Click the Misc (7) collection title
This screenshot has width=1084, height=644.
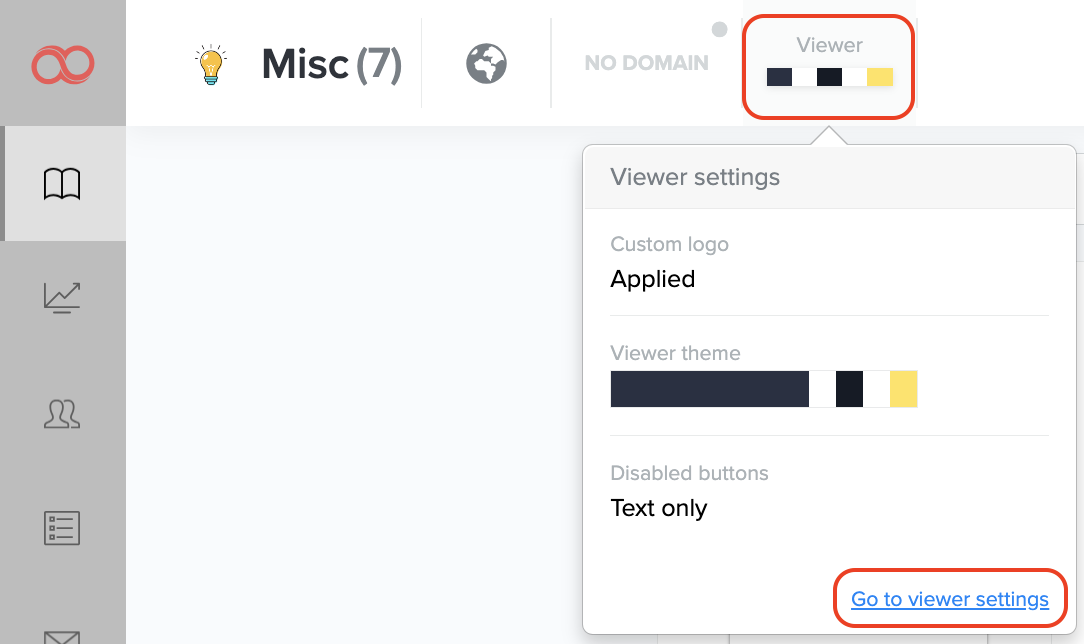pyautogui.click(x=331, y=64)
